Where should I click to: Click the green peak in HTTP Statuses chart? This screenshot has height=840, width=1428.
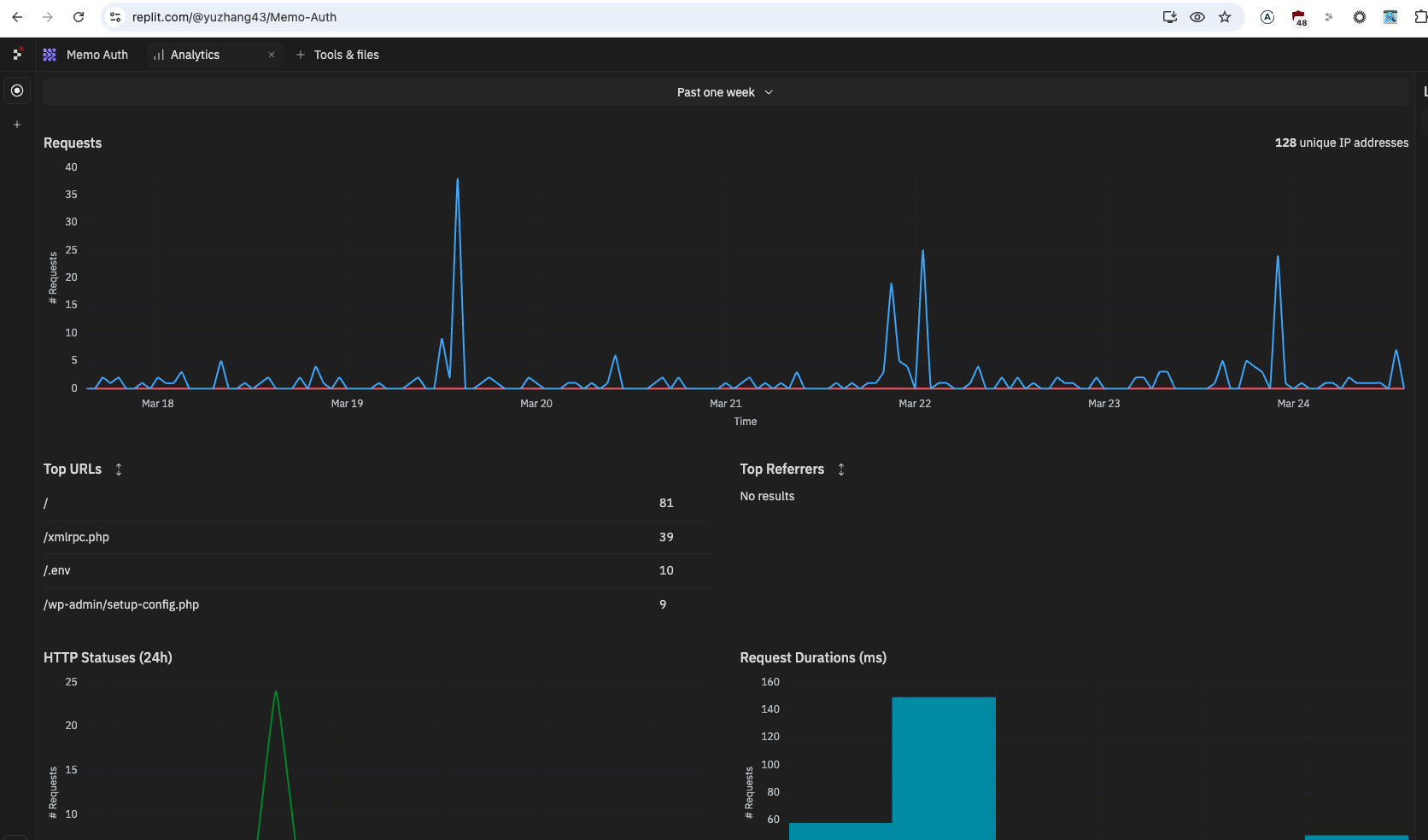(276, 692)
